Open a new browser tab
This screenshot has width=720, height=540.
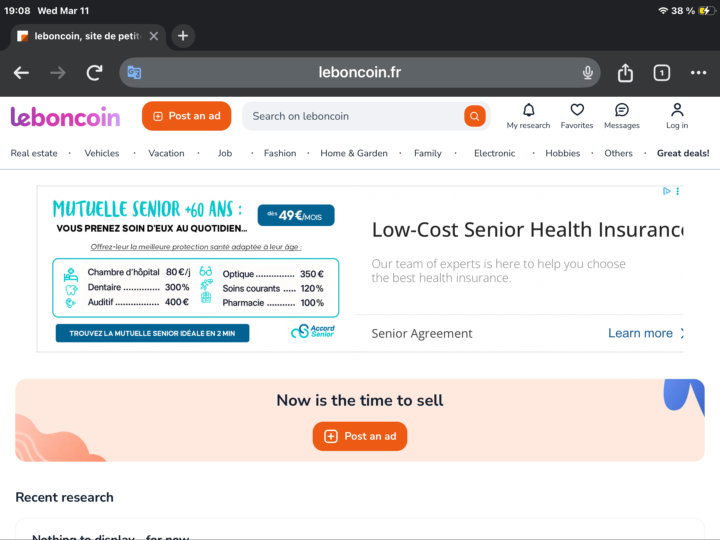point(182,36)
